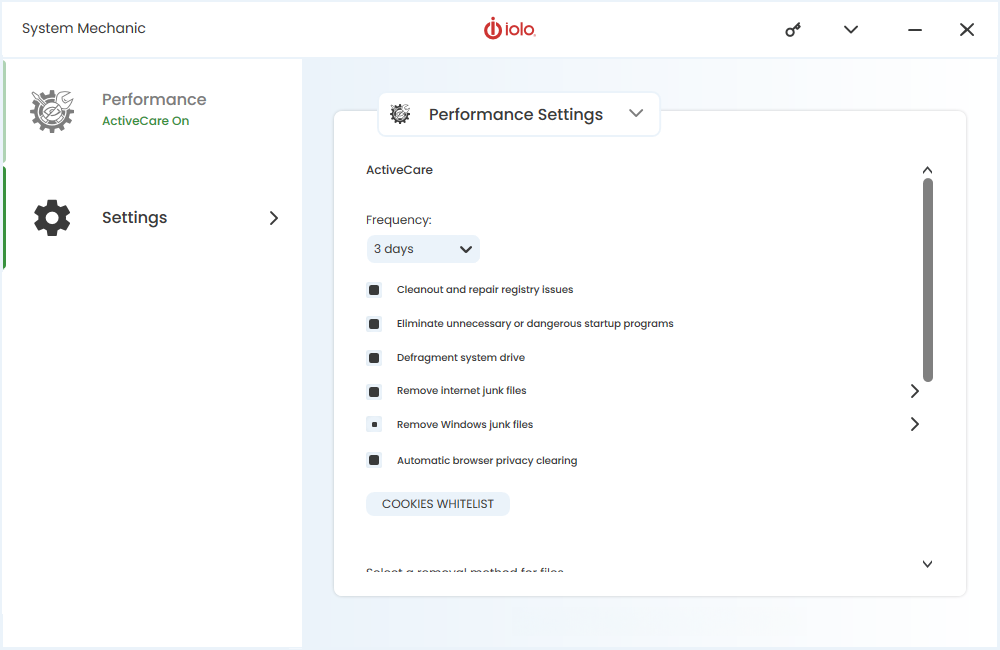
Task: Click the scroll down arrow in settings panel
Action: pyautogui.click(x=927, y=564)
